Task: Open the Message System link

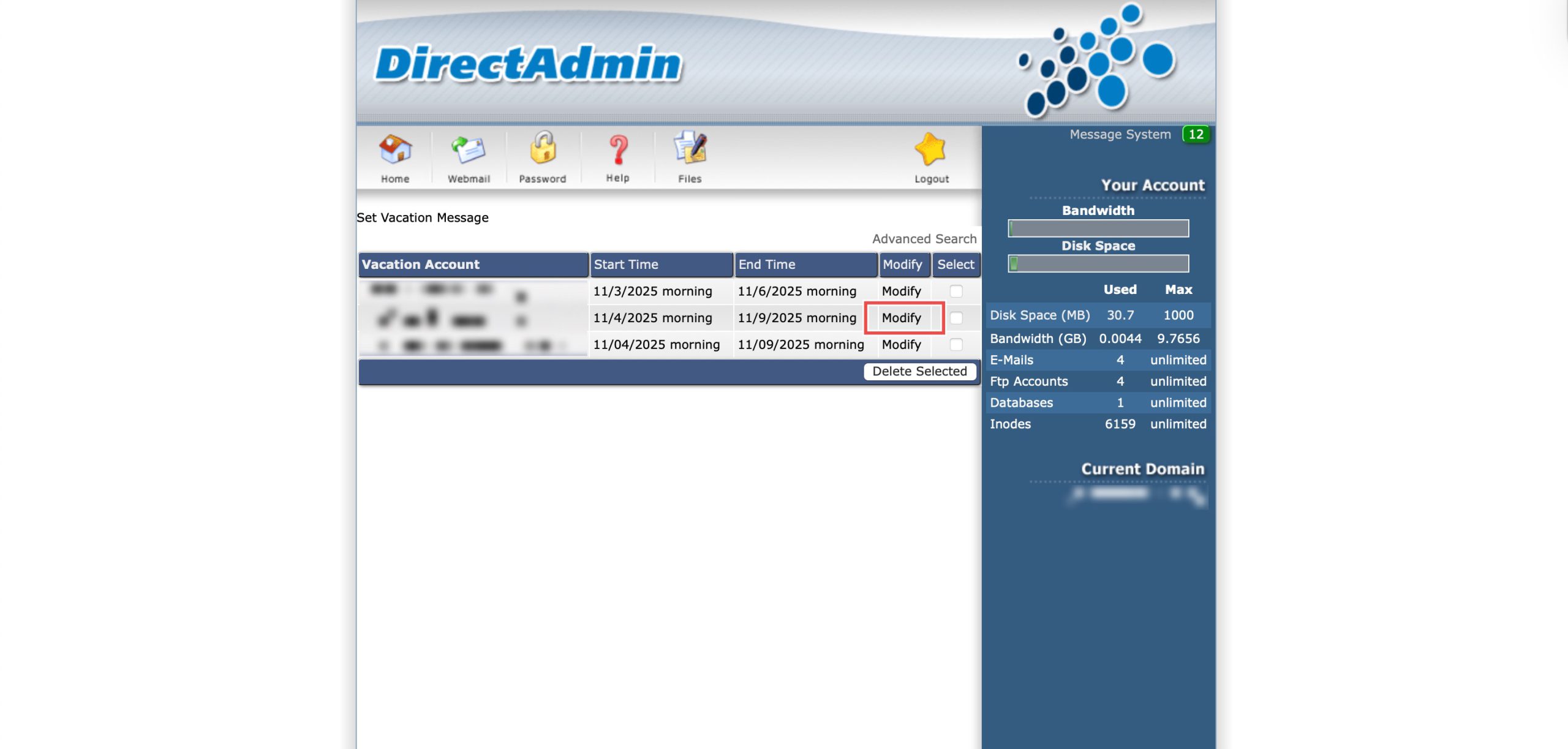Action: pos(1120,134)
